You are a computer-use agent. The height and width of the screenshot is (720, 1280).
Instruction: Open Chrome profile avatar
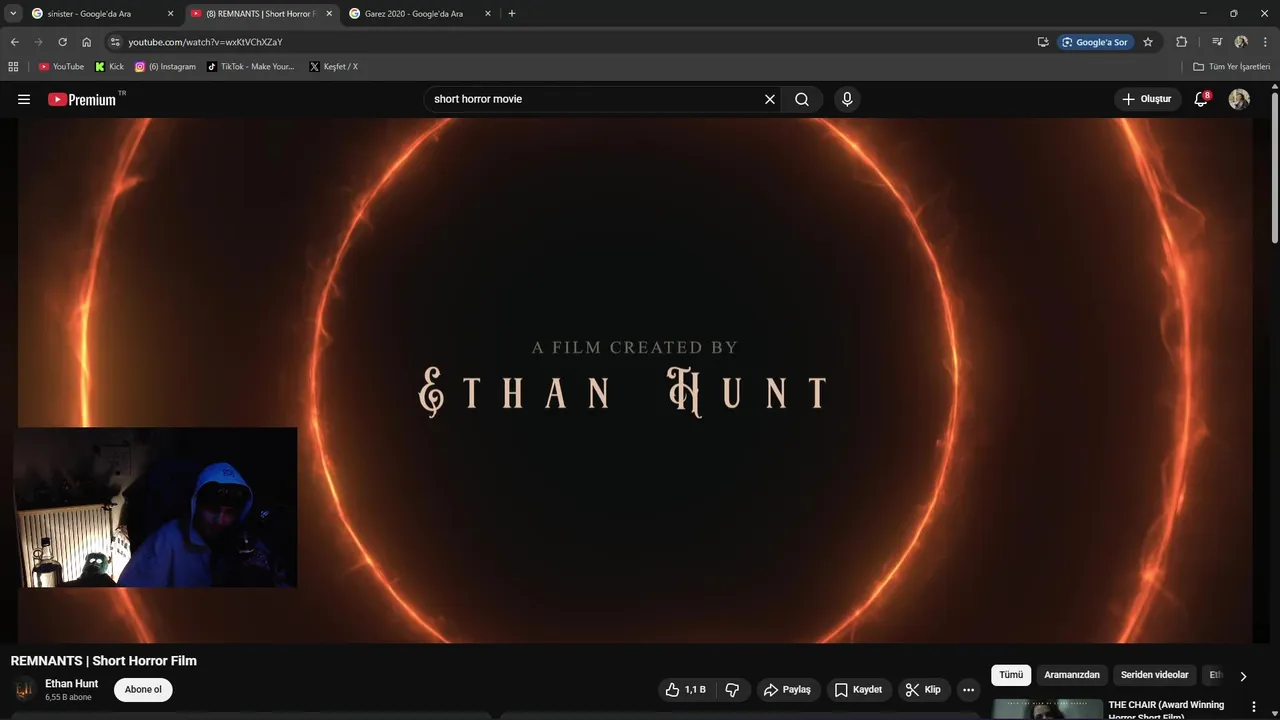(x=1241, y=42)
